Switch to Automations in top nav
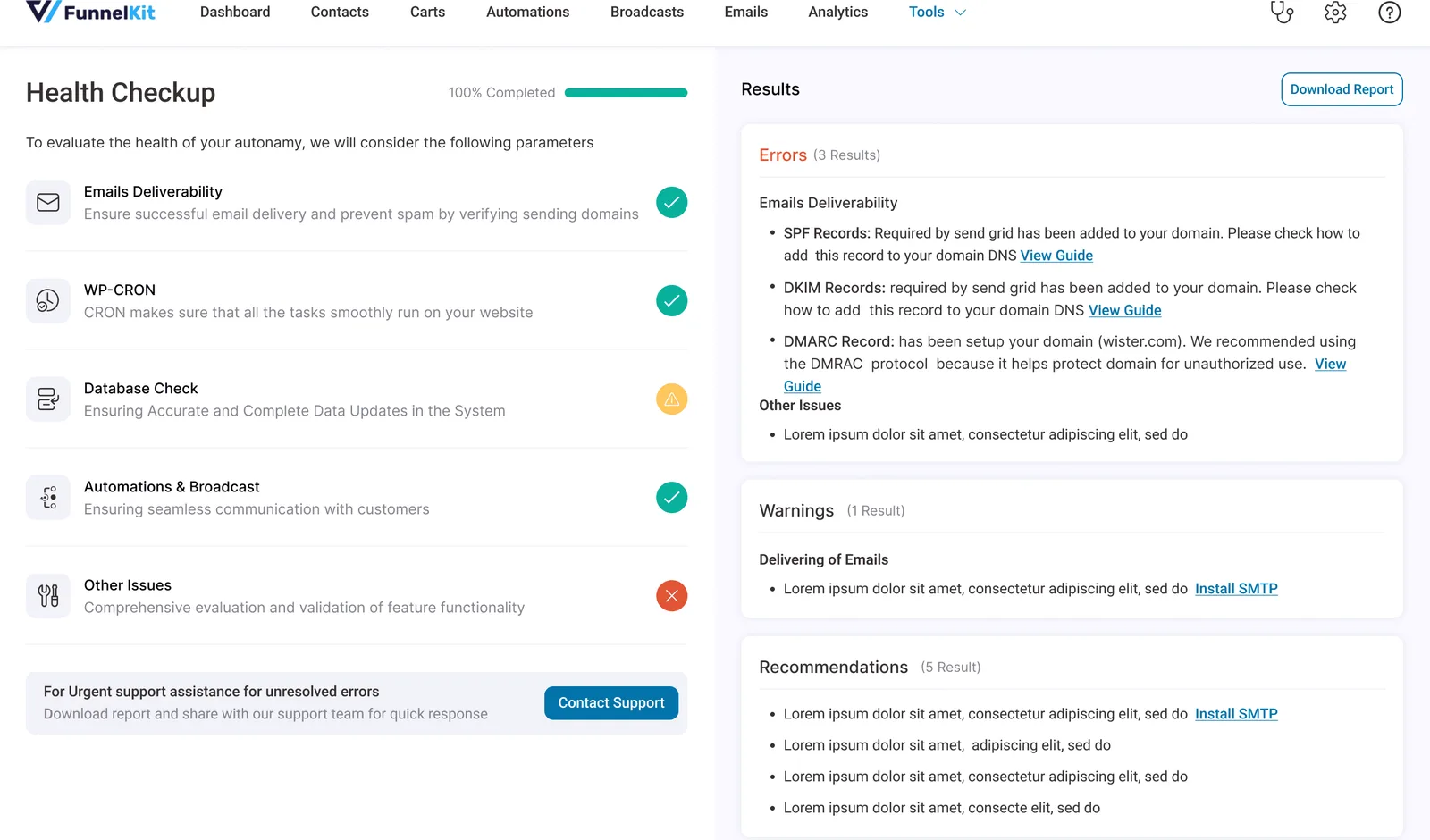This screenshot has height=840, width=1430. (527, 12)
